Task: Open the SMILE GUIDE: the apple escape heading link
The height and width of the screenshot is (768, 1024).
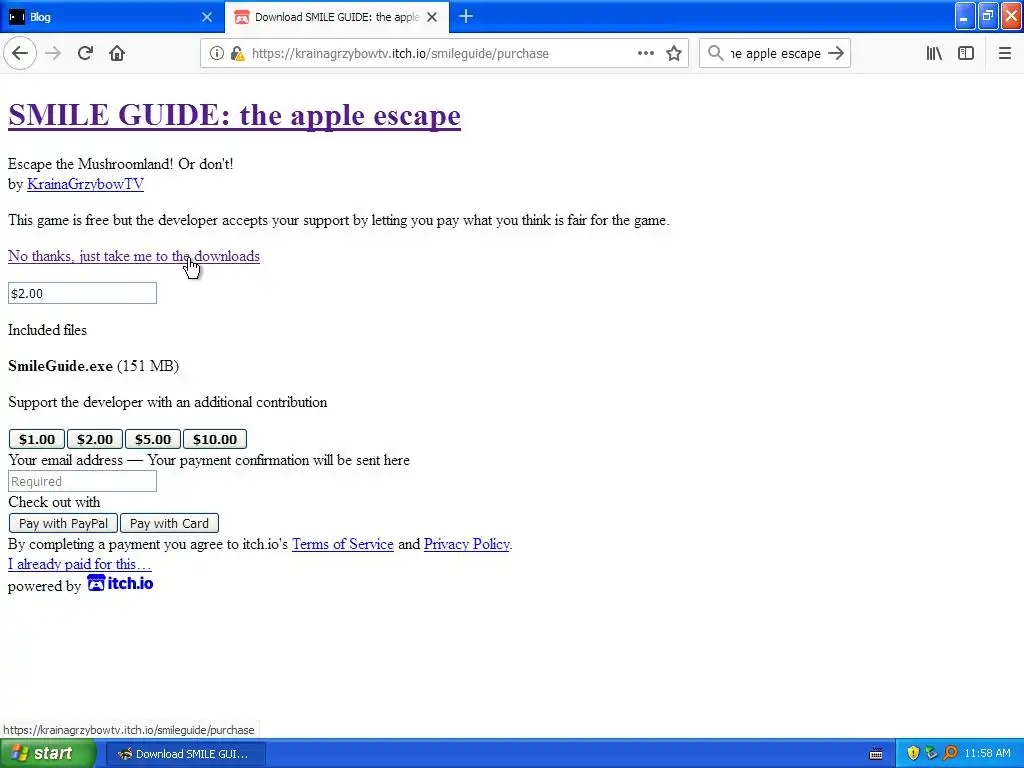Action: point(234,116)
